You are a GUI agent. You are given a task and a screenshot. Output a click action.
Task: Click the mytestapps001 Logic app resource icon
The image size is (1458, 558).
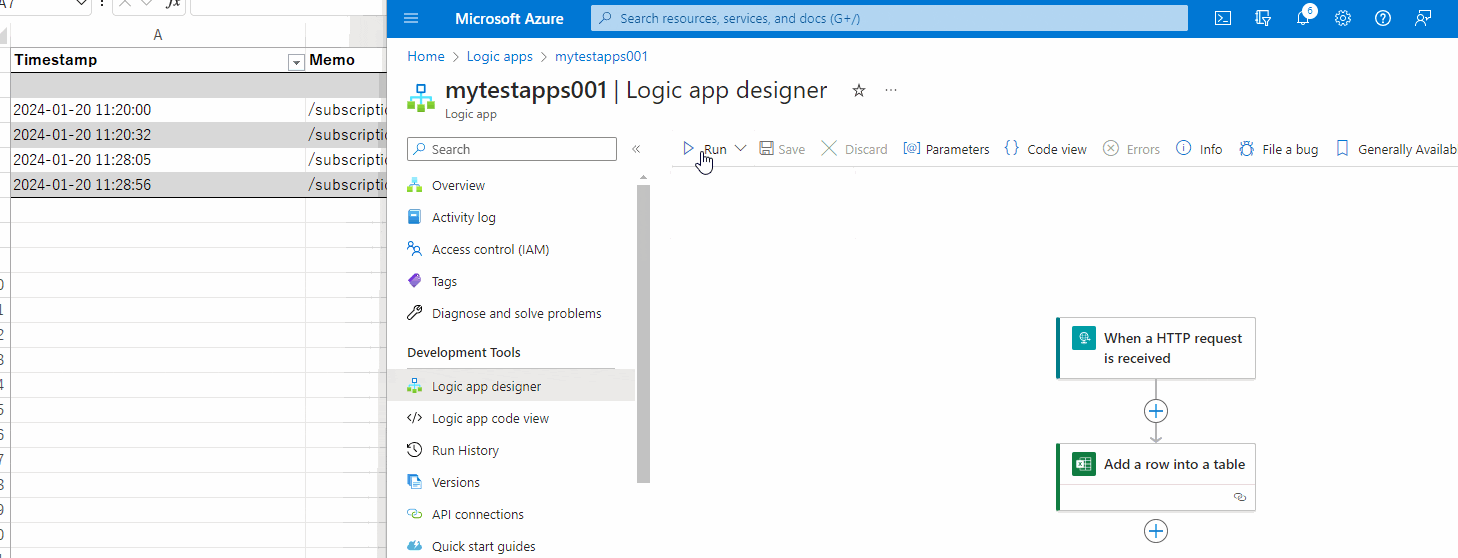[421, 98]
